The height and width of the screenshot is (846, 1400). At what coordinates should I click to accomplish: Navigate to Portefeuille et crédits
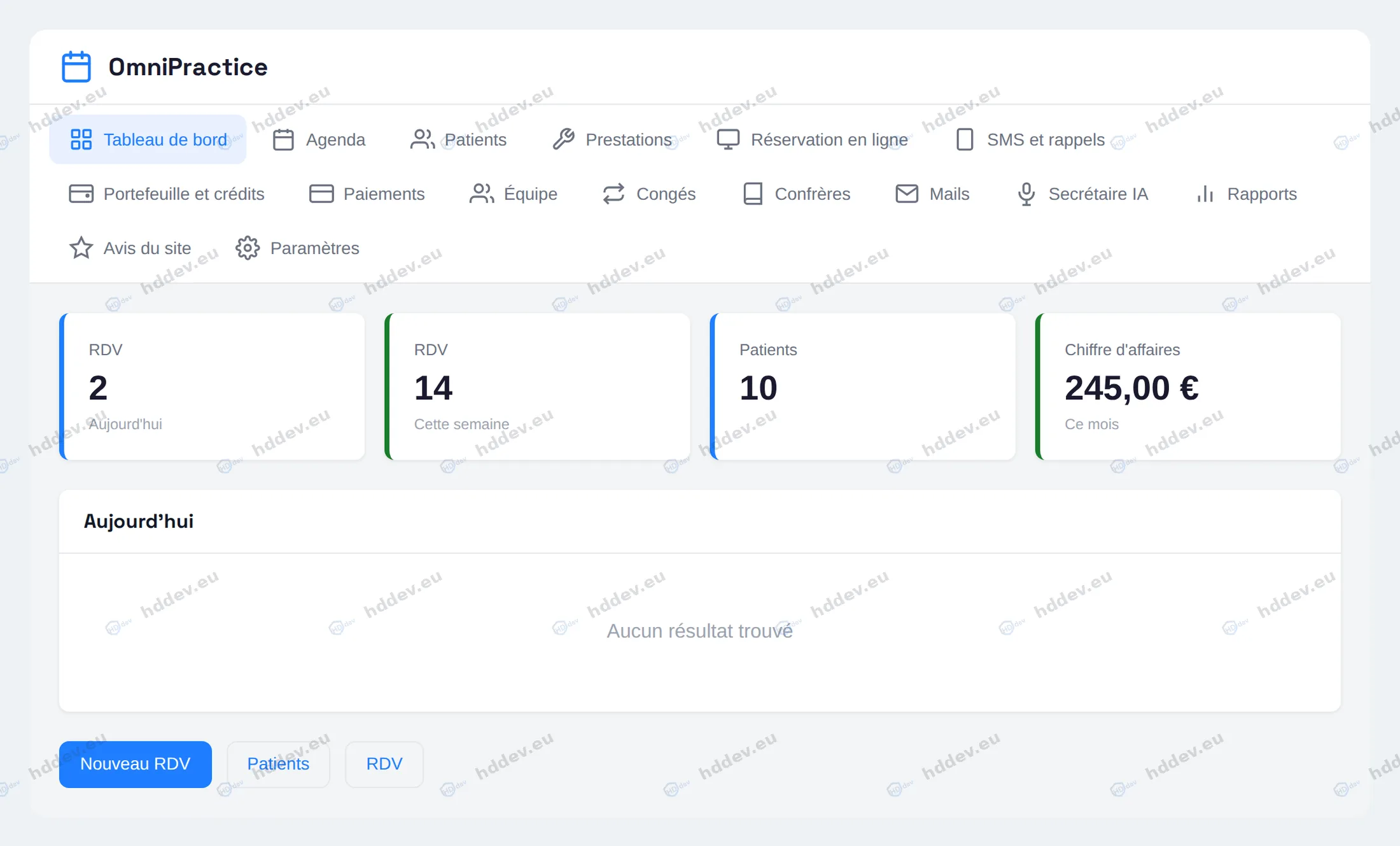click(167, 194)
